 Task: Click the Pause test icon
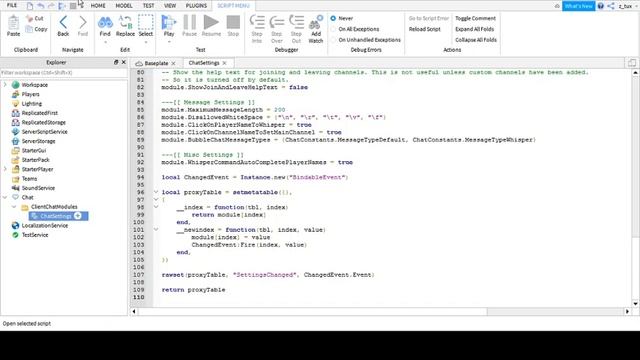tap(189, 22)
